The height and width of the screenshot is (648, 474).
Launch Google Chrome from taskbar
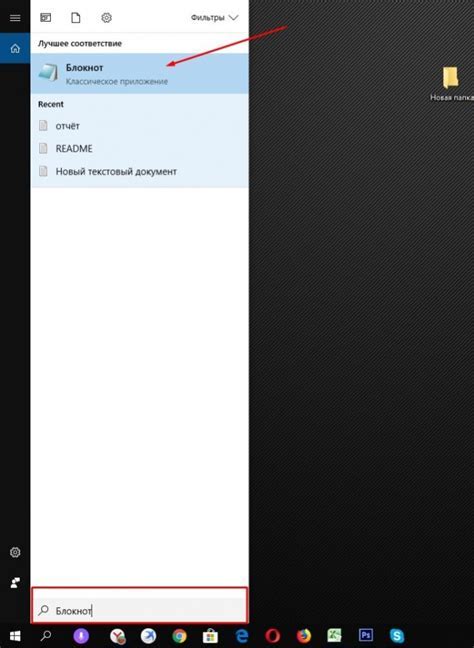click(179, 636)
